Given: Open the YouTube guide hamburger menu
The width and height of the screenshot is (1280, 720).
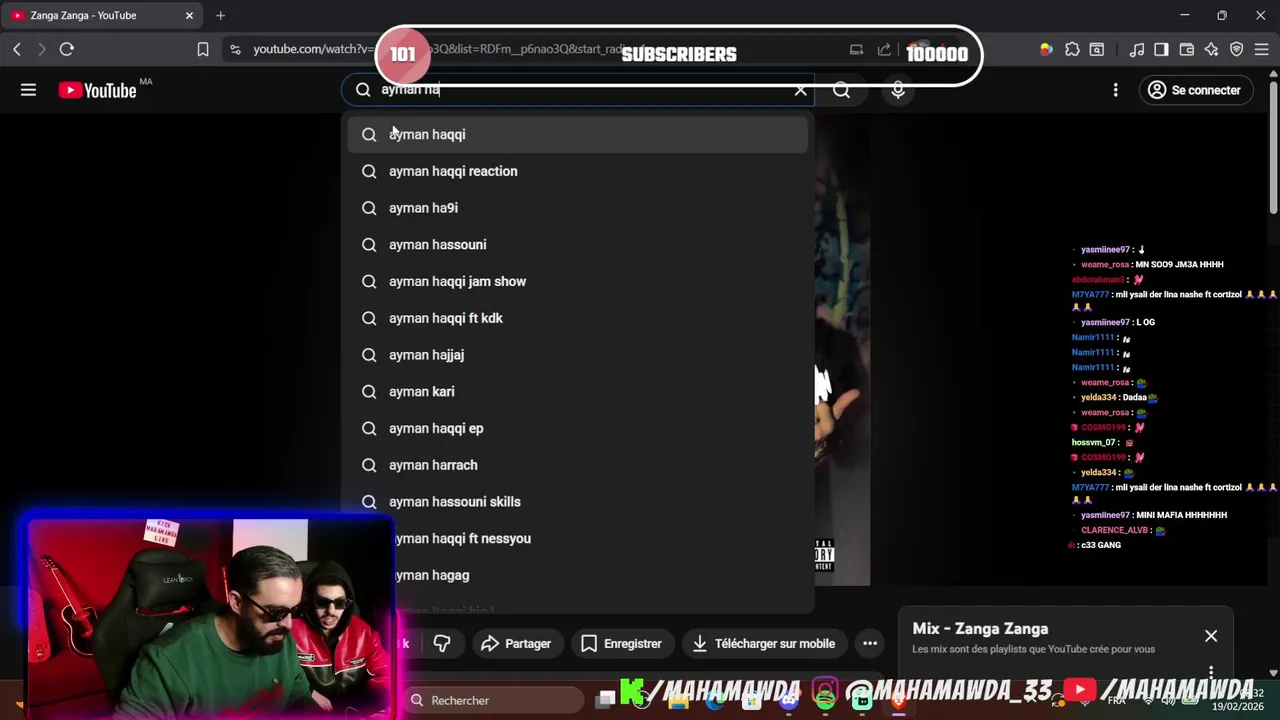Looking at the screenshot, I should click(x=28, y=90).
